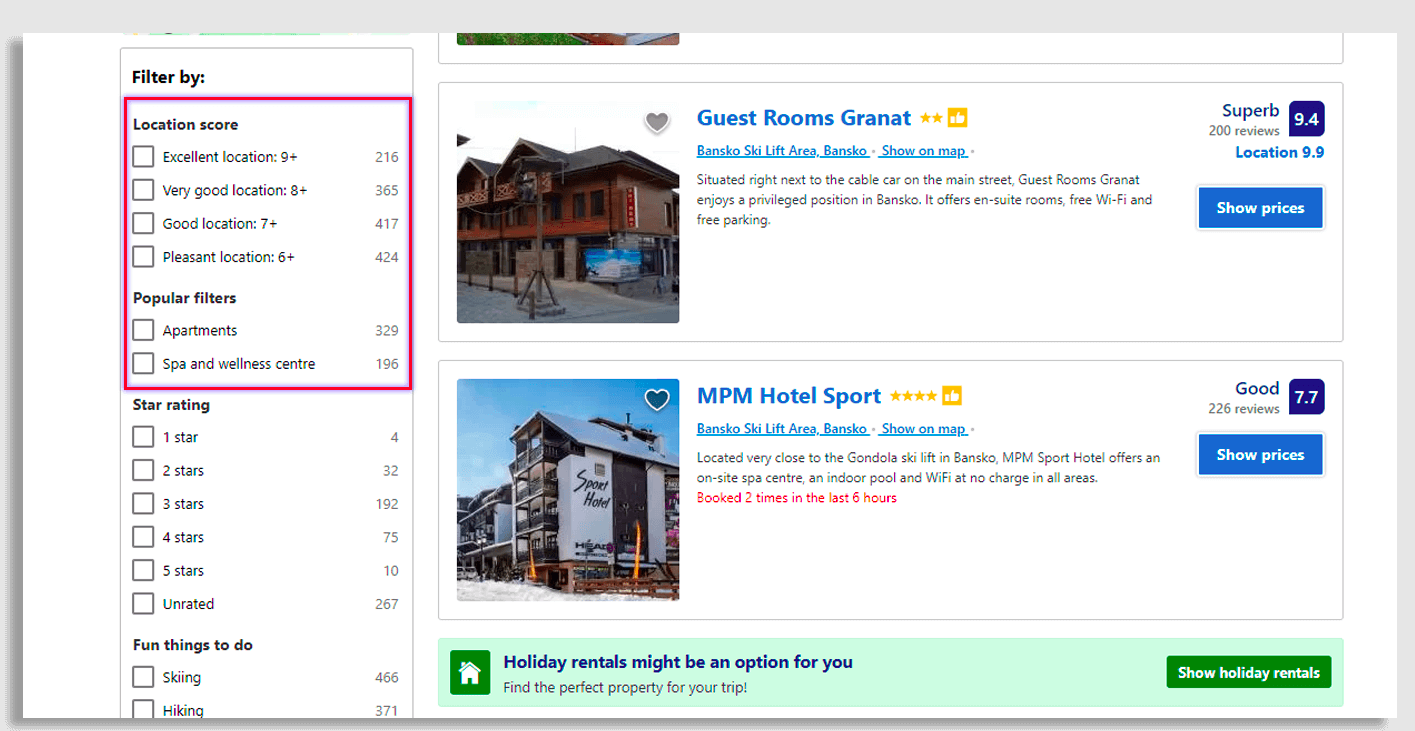
Task: Open the Guest Rooms Granat listing title
Action: coord(804,118)
